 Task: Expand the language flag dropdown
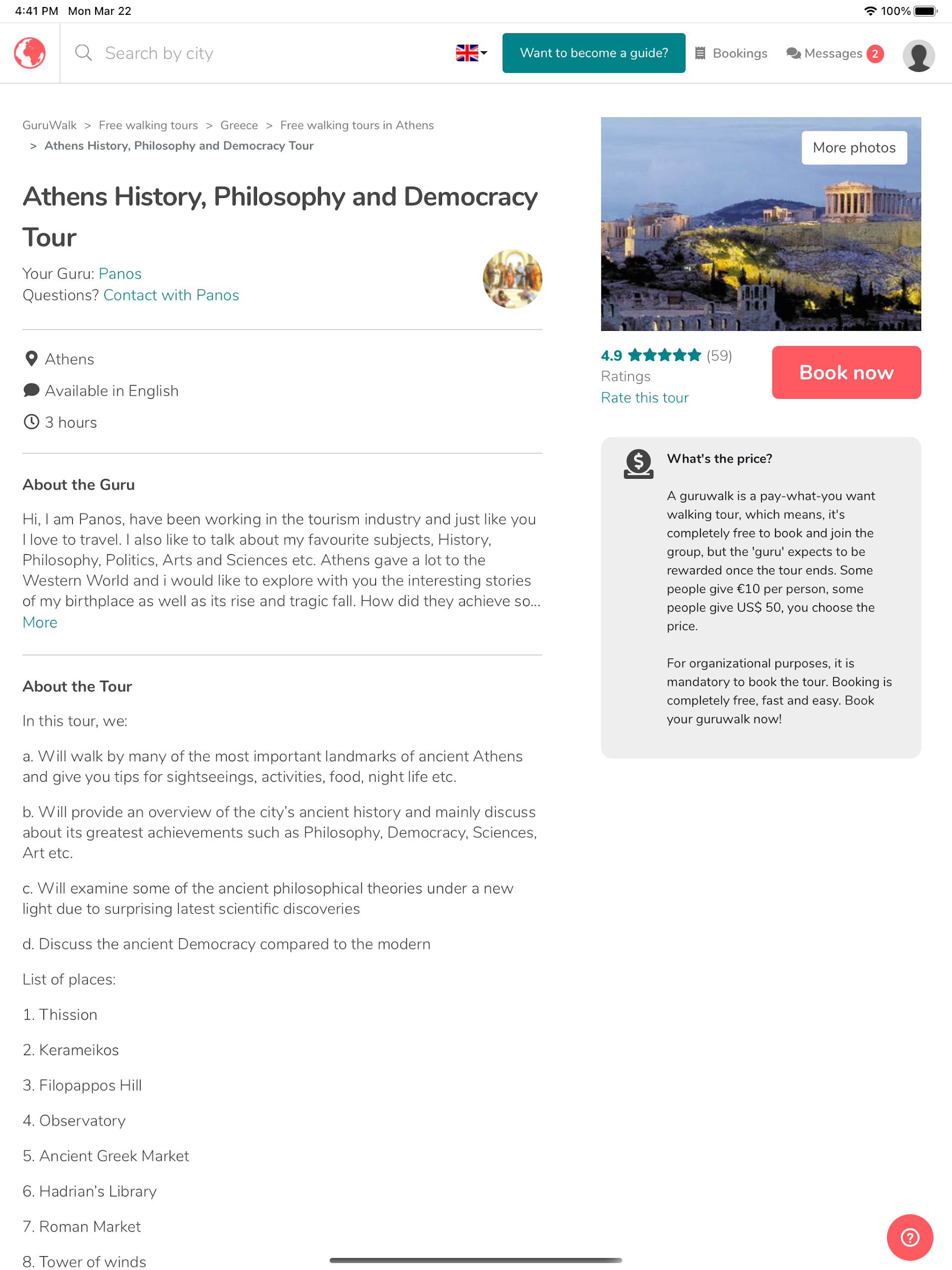point(471,53)
